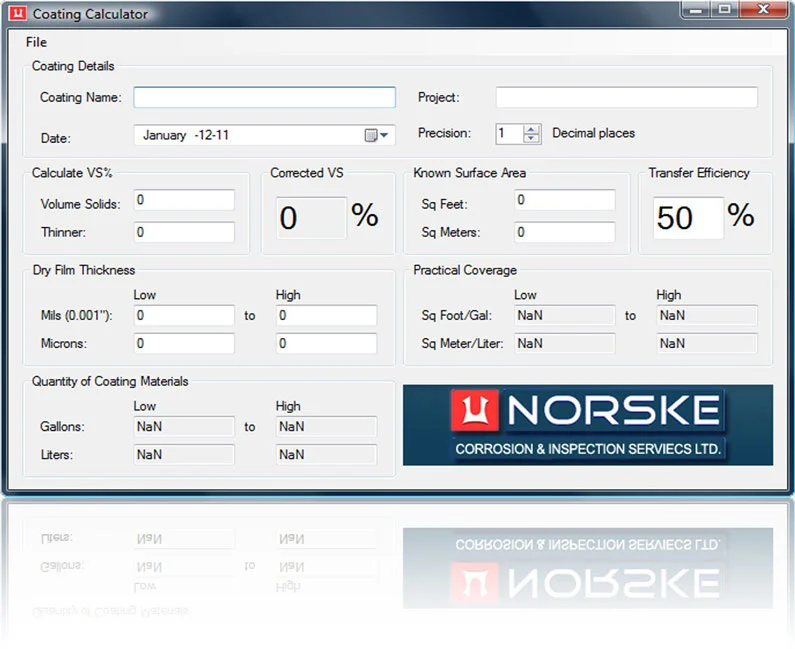The height and width of the screenshot is (649, 795).
Task: Maximize the Coating Calculator window
Action: (725, 9)
